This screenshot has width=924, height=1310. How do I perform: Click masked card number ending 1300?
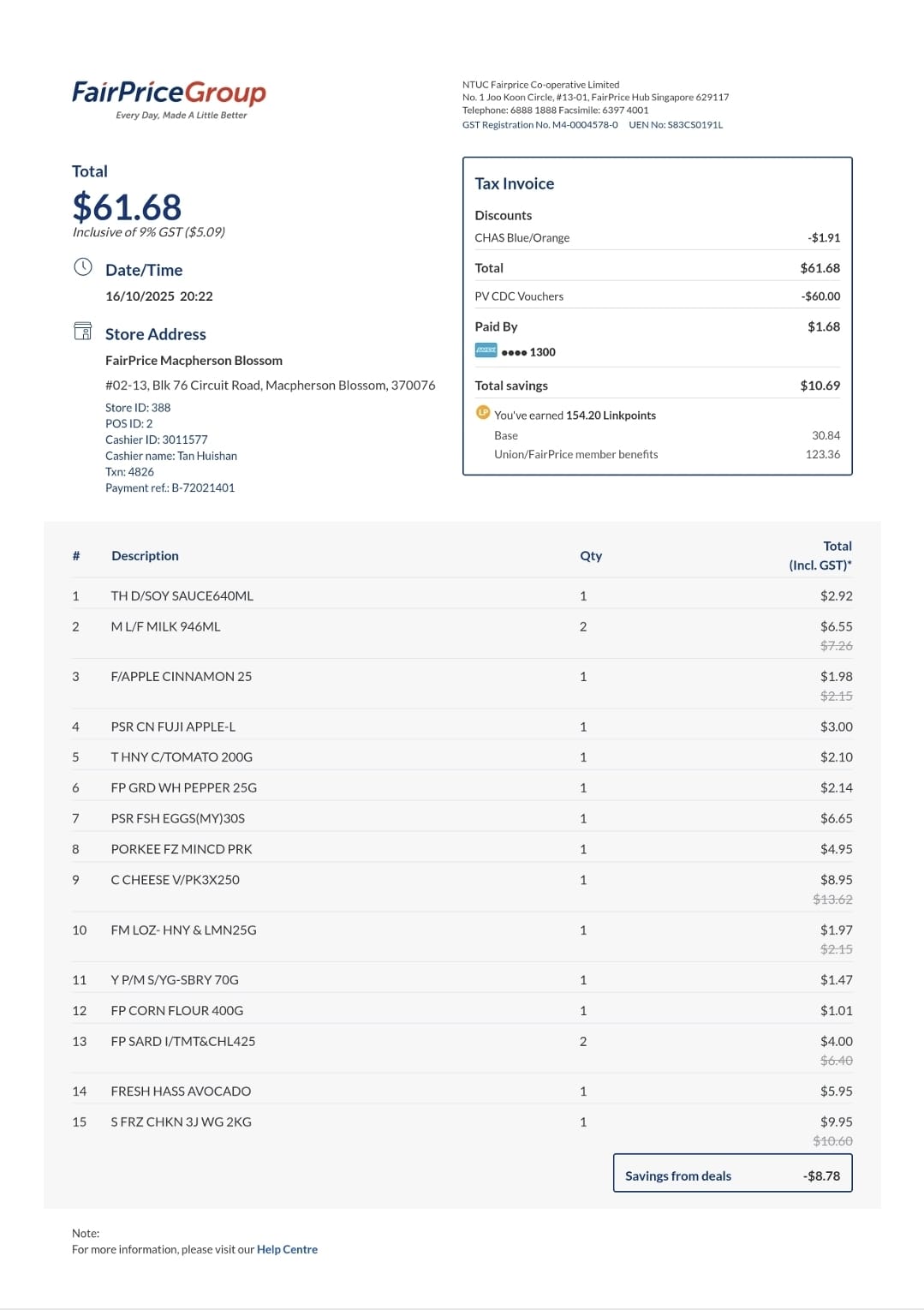[x=528, y=352]
